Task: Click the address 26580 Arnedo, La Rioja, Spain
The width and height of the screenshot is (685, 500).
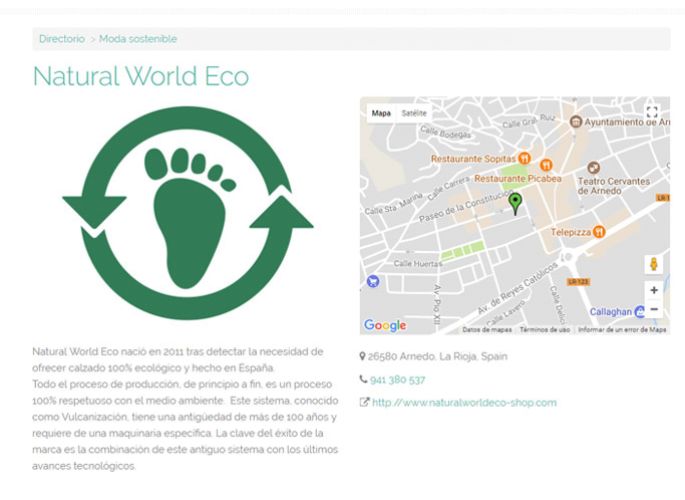Action: point(437,356)
